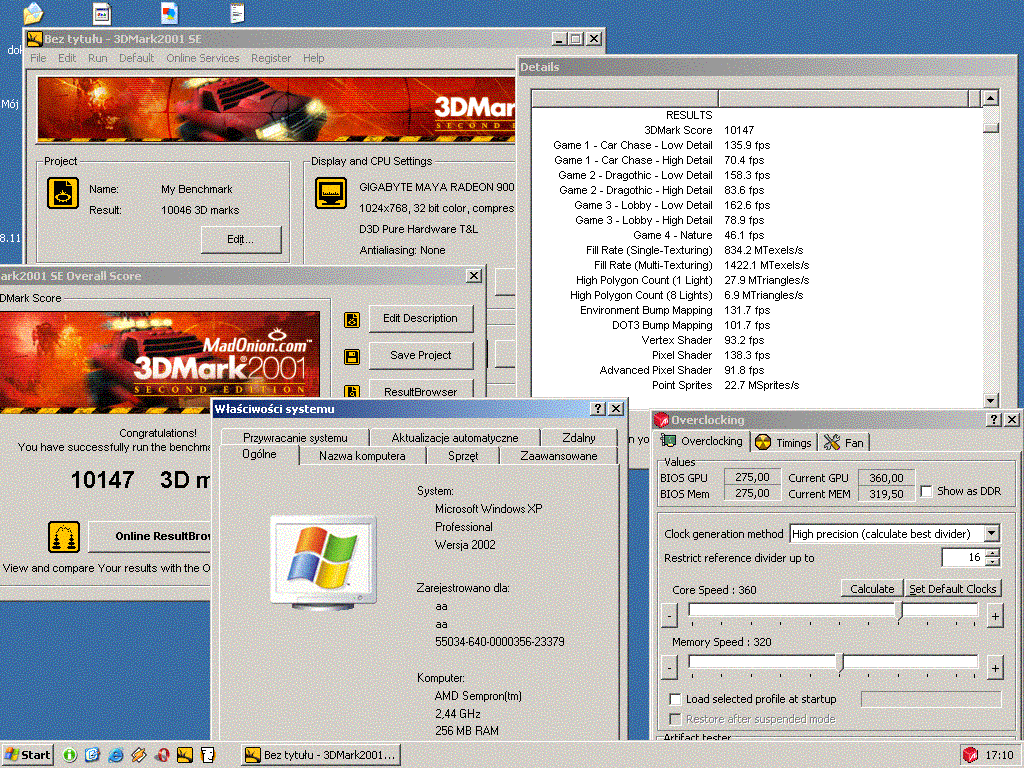Screen dimensions: 1024x768
Task: Open the Register menu in 3DMark
Action: point(271,58)
